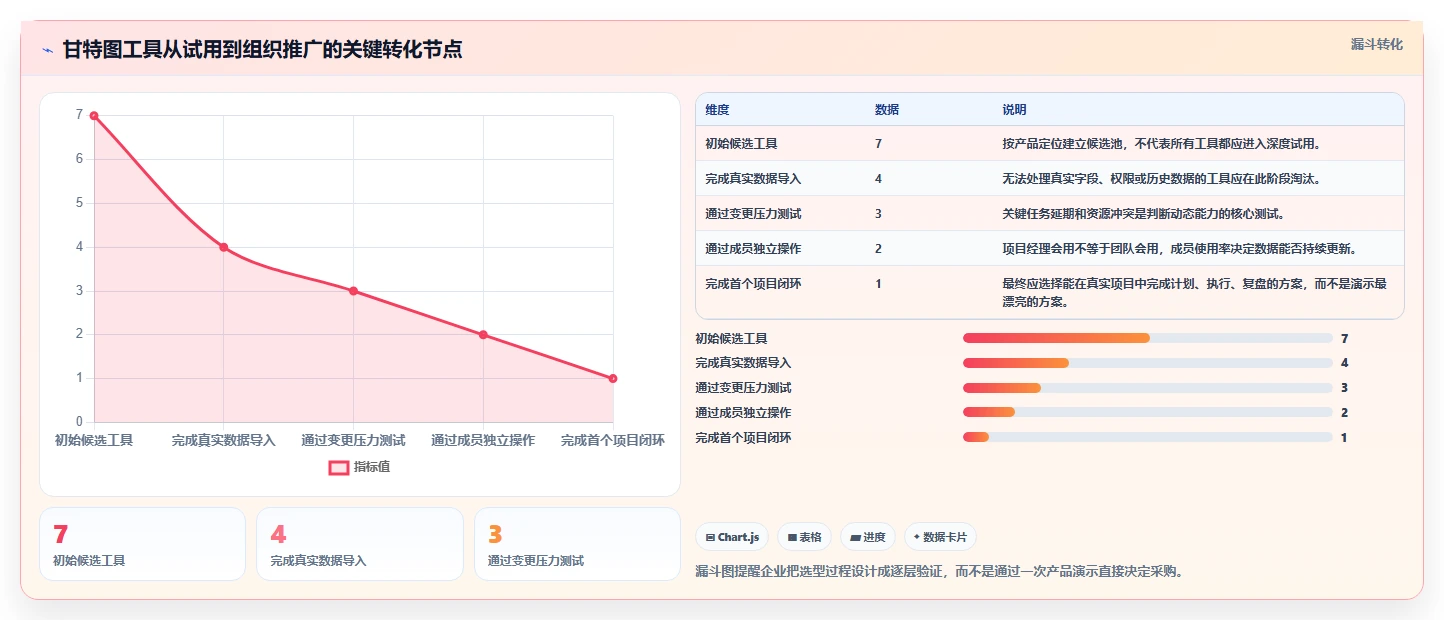Viewport: 1444px width, 620px height.
Task: Click x-axis label 完成首个项目闭环
Action: click(613, 440)
